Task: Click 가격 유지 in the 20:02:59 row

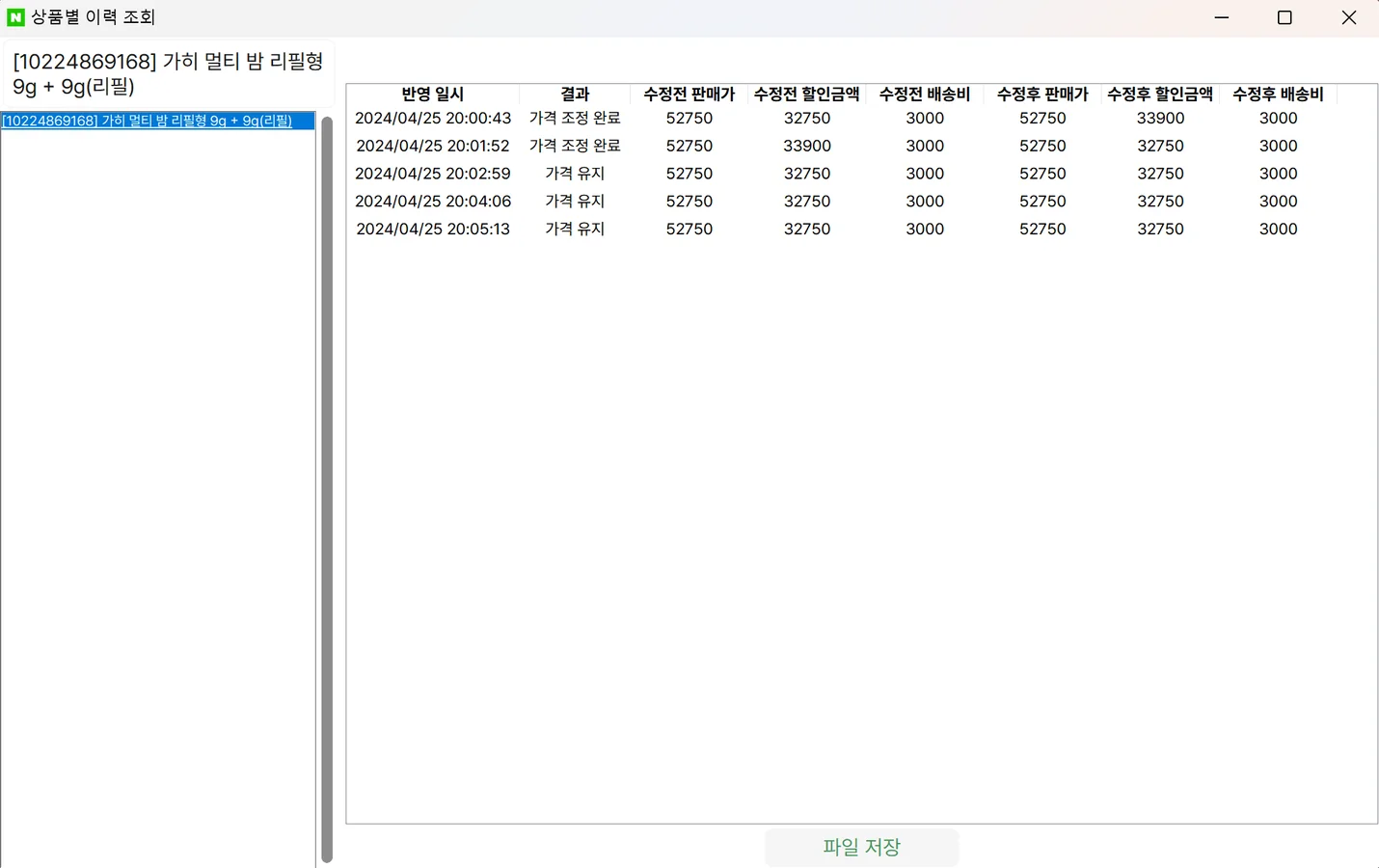Action: coord(575,174)
